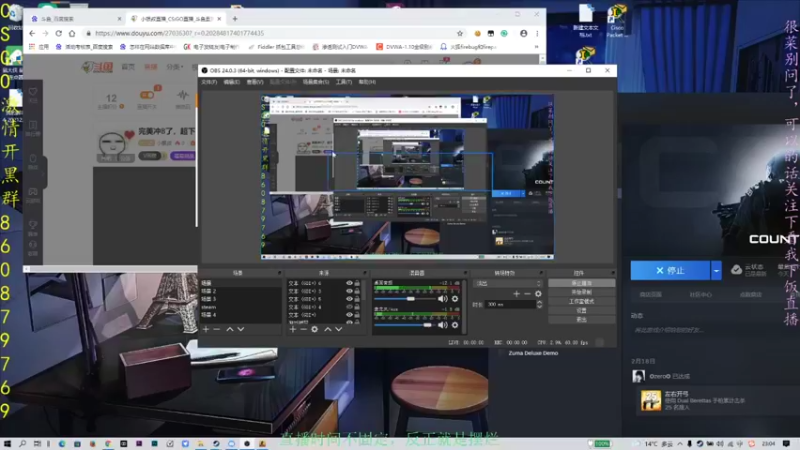Open OBS 场景集合(S) menu
Viewport: 800px width, 450px height.
pyautogui.click(x=316, y=82)
